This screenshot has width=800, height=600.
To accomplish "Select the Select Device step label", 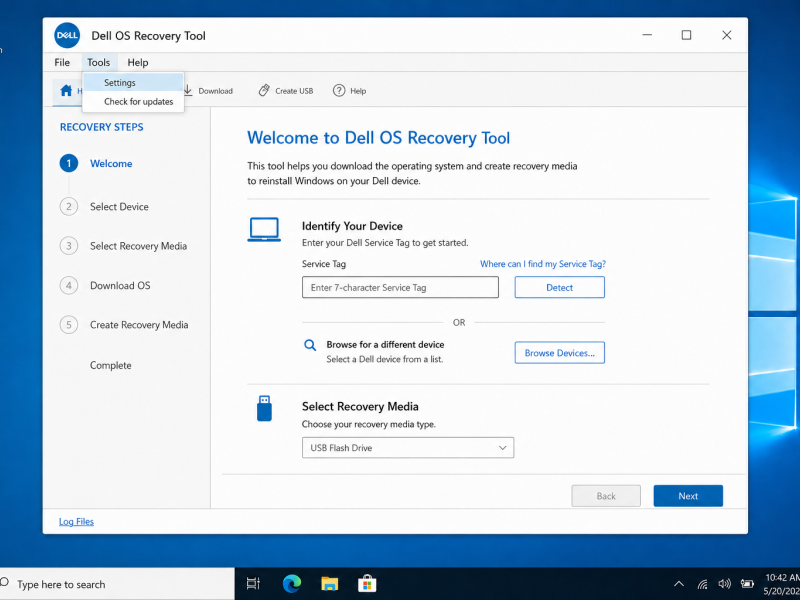I will pyautogui.click(x=119, y=207).
